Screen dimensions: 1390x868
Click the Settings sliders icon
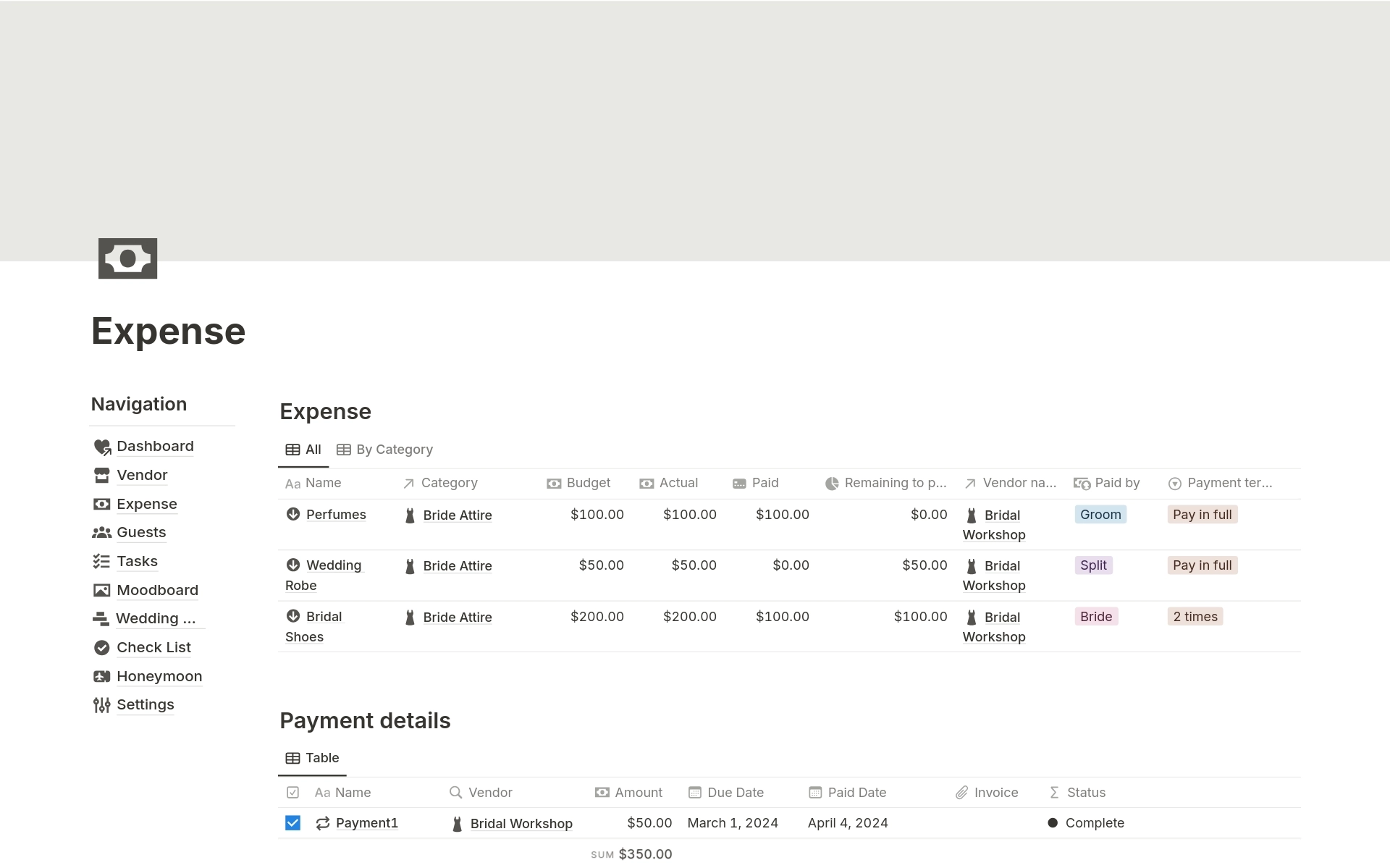102,705
